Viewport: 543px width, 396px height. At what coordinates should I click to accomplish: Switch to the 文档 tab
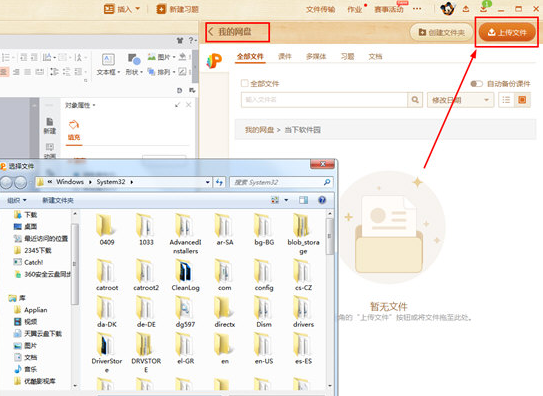click(375, 56)
